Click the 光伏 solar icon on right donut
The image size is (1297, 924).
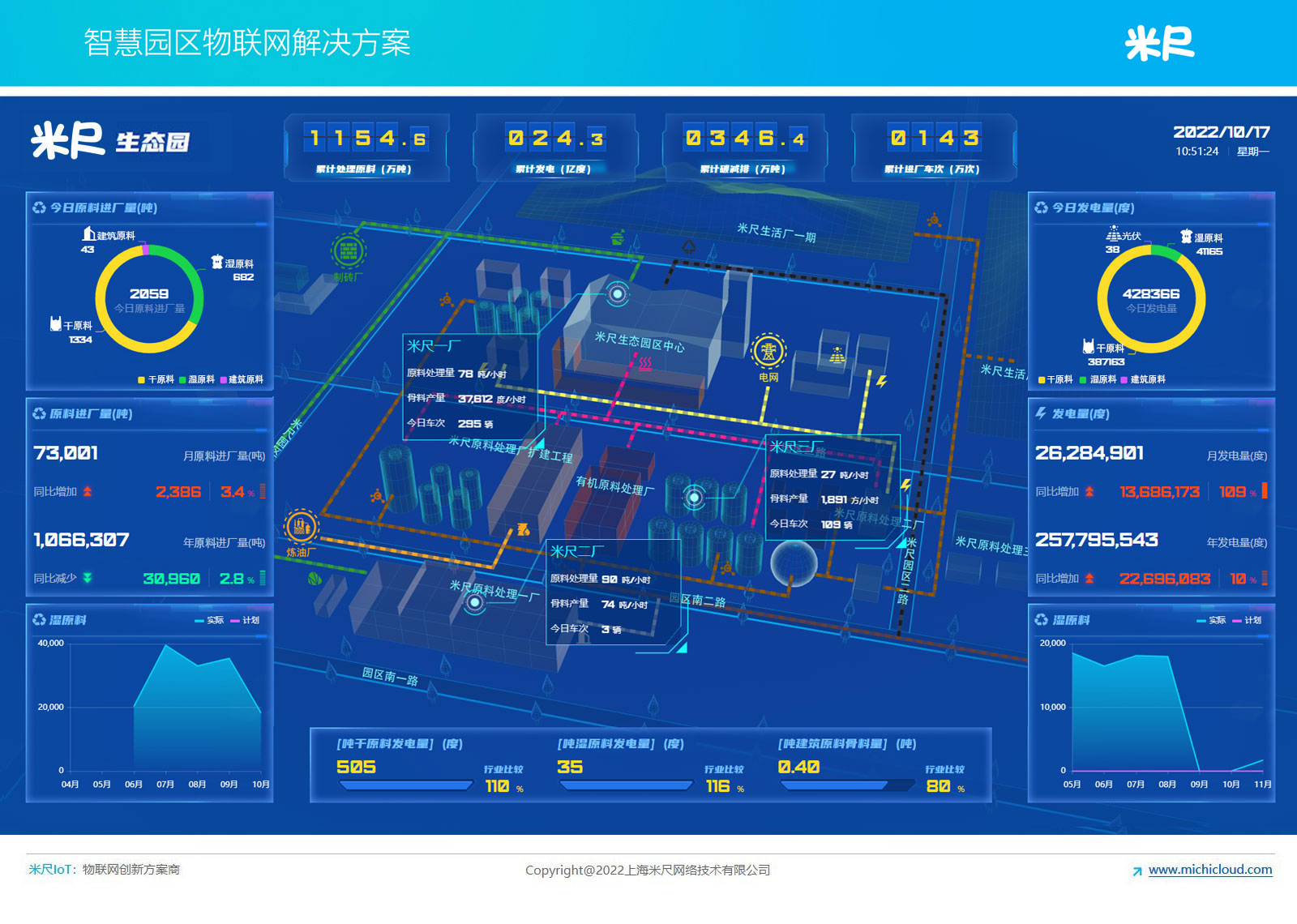[1114, 233]
